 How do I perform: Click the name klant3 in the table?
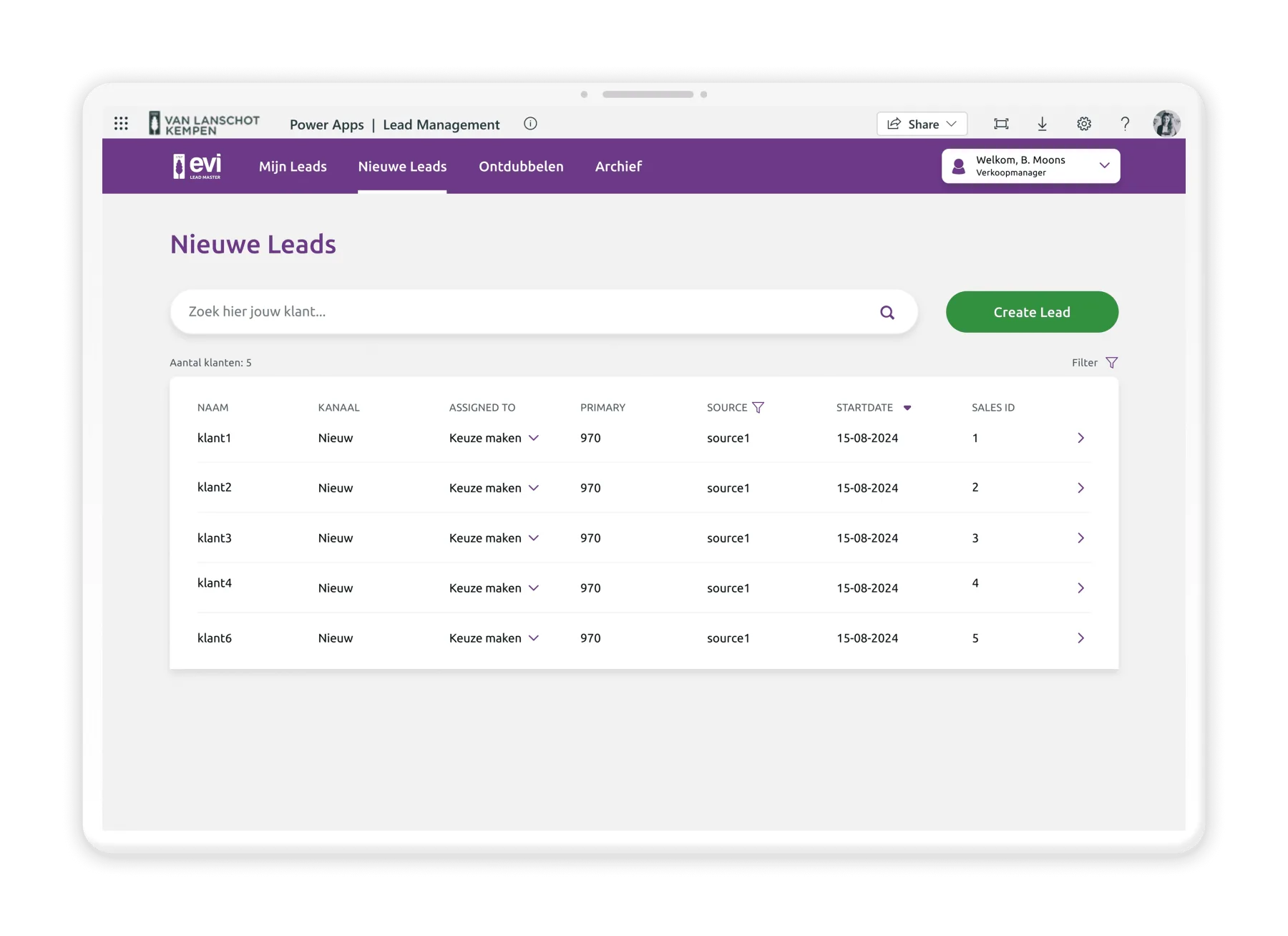[214, 538]
